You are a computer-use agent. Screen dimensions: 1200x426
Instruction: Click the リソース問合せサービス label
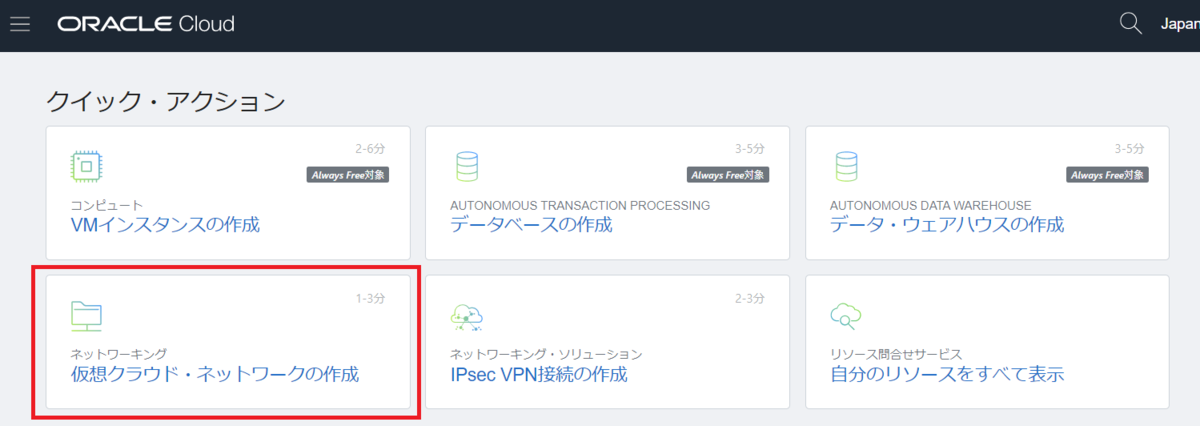tap(896, 355)
